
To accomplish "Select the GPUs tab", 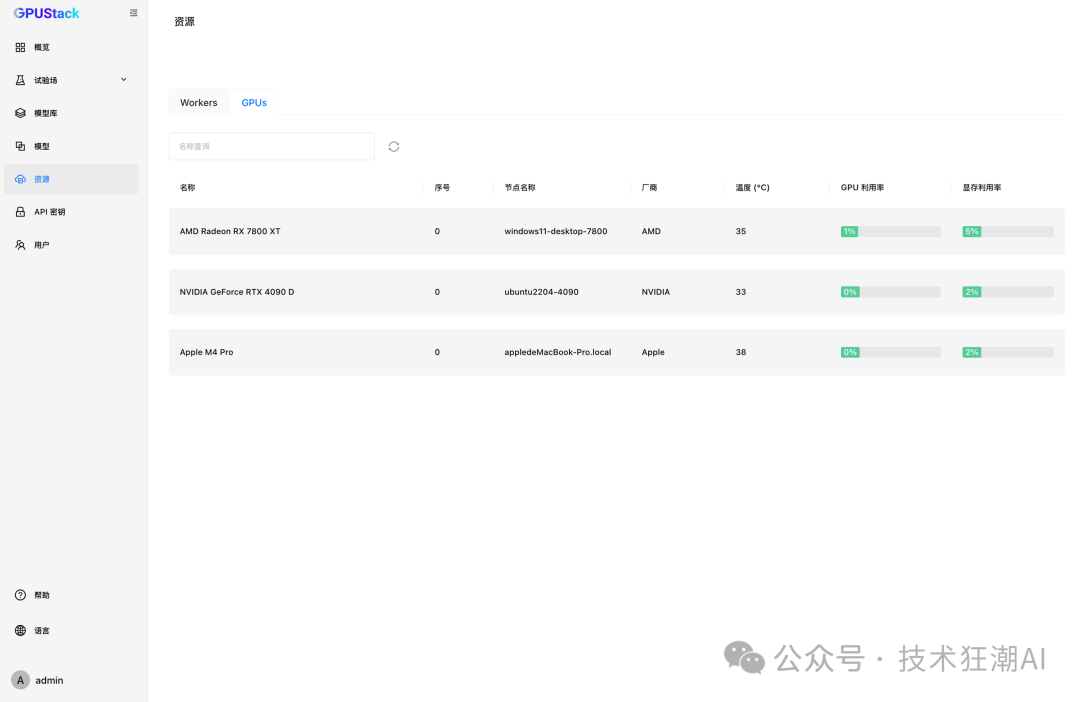I will pos(254,103).
